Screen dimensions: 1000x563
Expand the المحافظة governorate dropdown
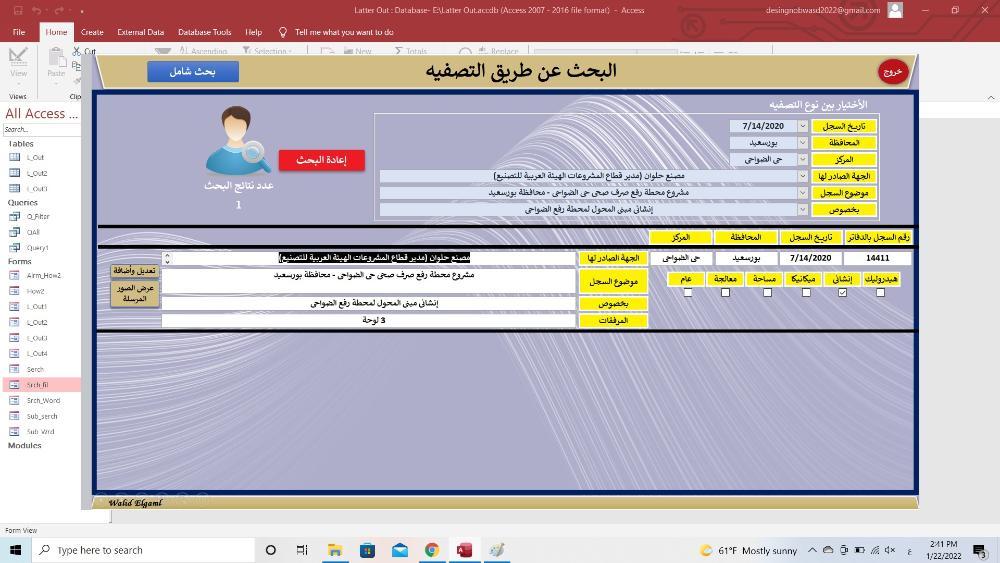(x=803, y=143)
